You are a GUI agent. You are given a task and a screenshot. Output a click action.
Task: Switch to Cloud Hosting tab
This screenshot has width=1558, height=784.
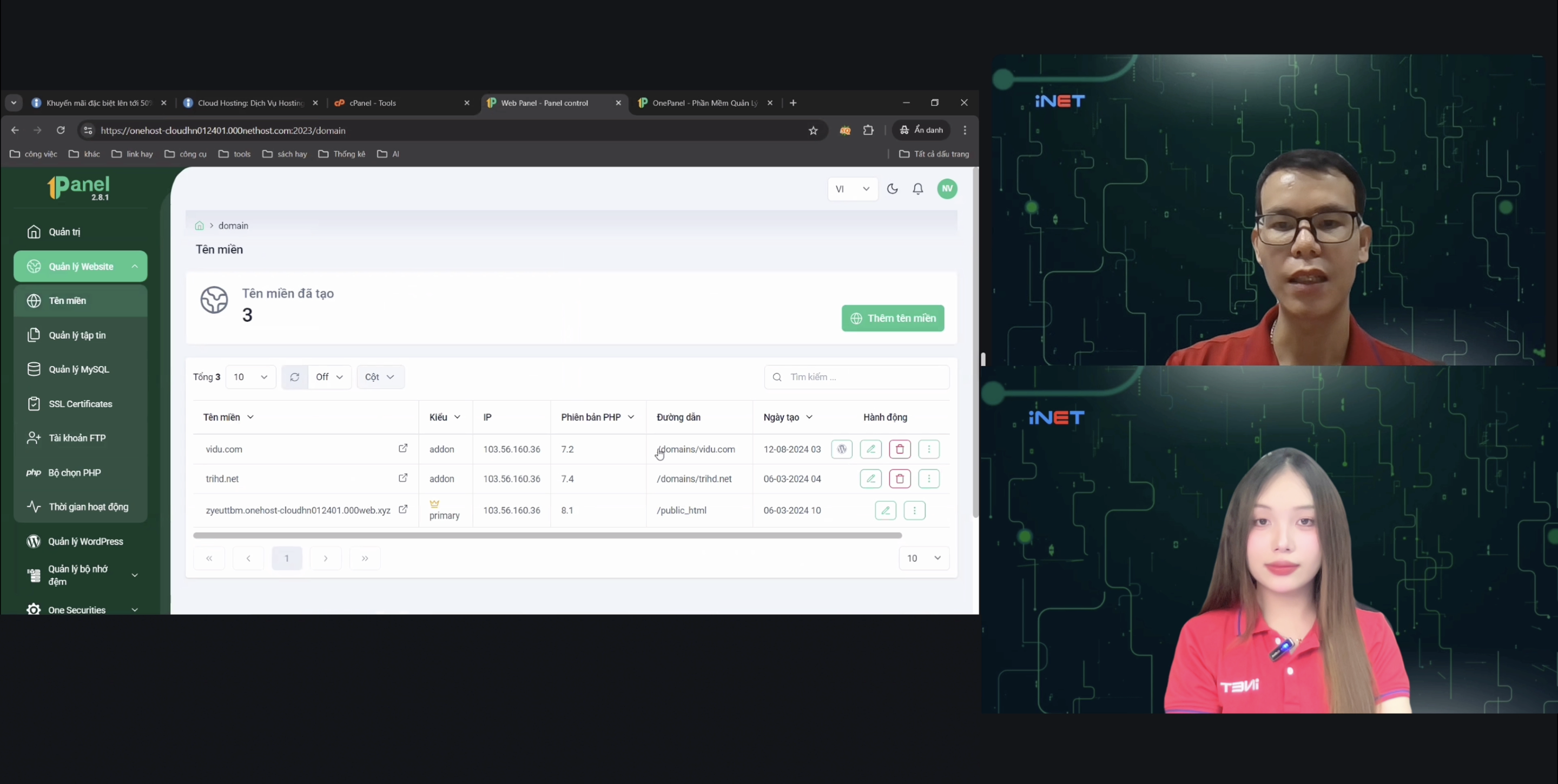pyautogui.click(x=250, y=103)
